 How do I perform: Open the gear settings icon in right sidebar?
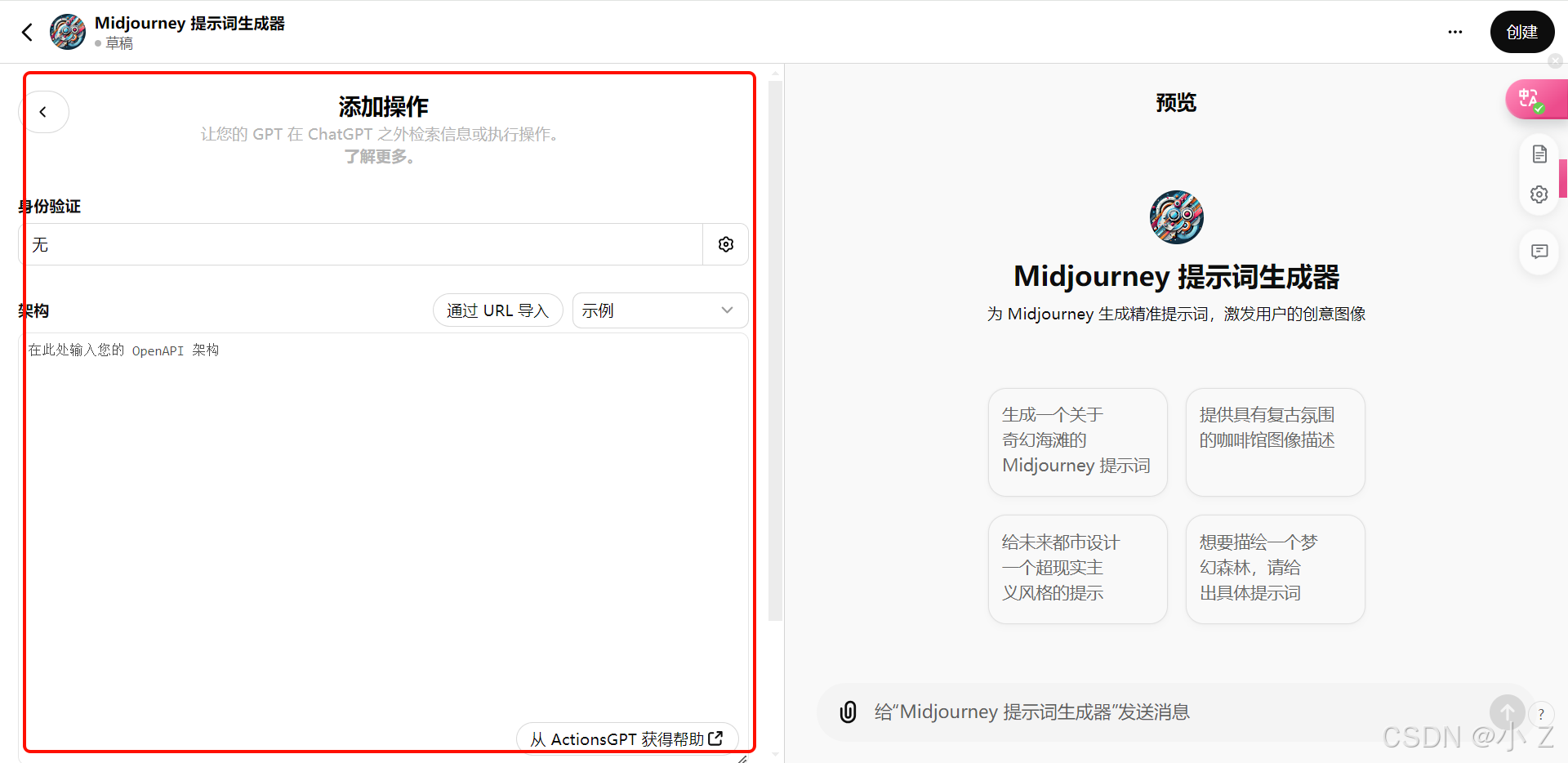click(x=1539, y=194)
